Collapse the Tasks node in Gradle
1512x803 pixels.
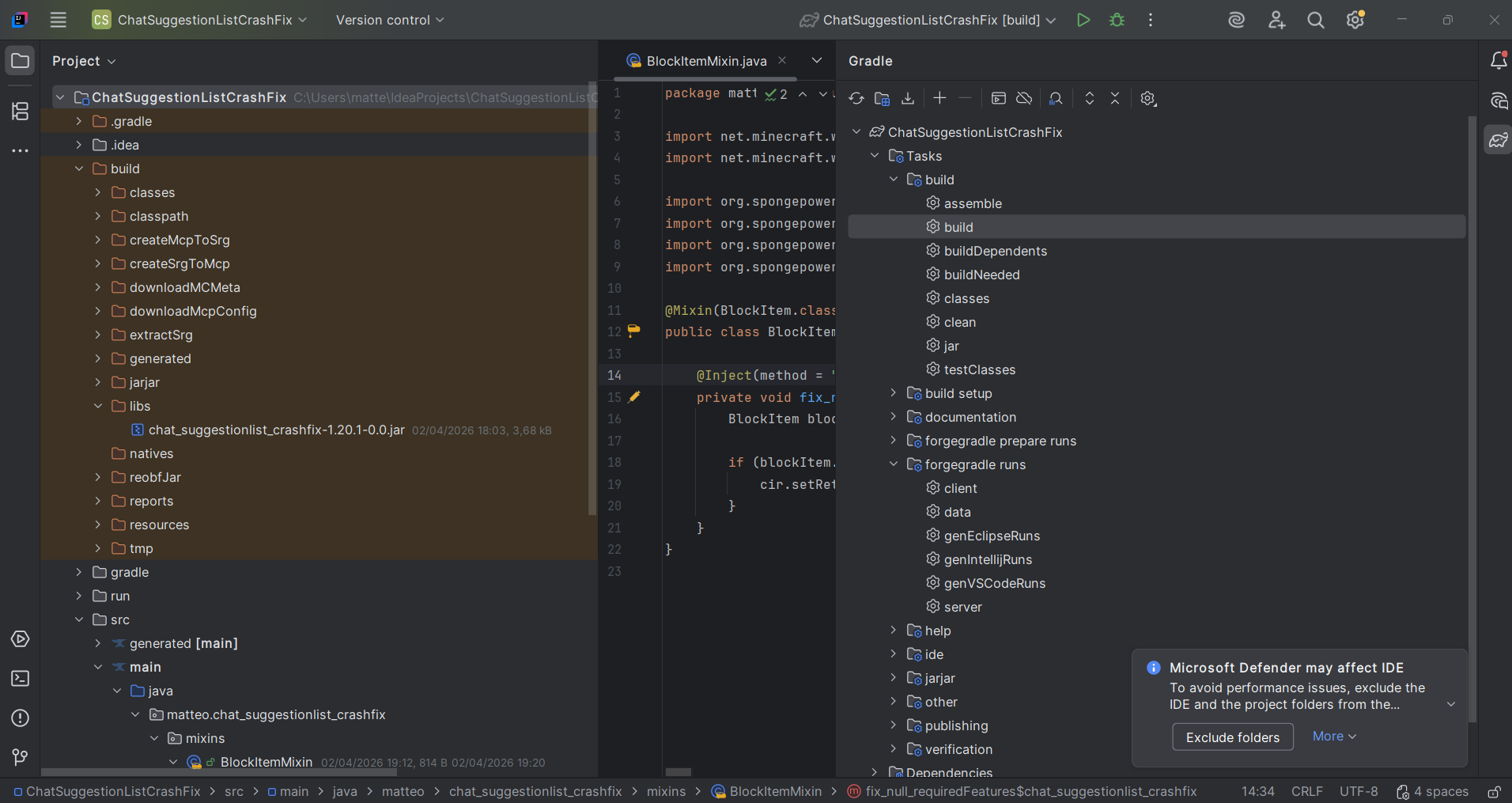[x=875, y=156]
